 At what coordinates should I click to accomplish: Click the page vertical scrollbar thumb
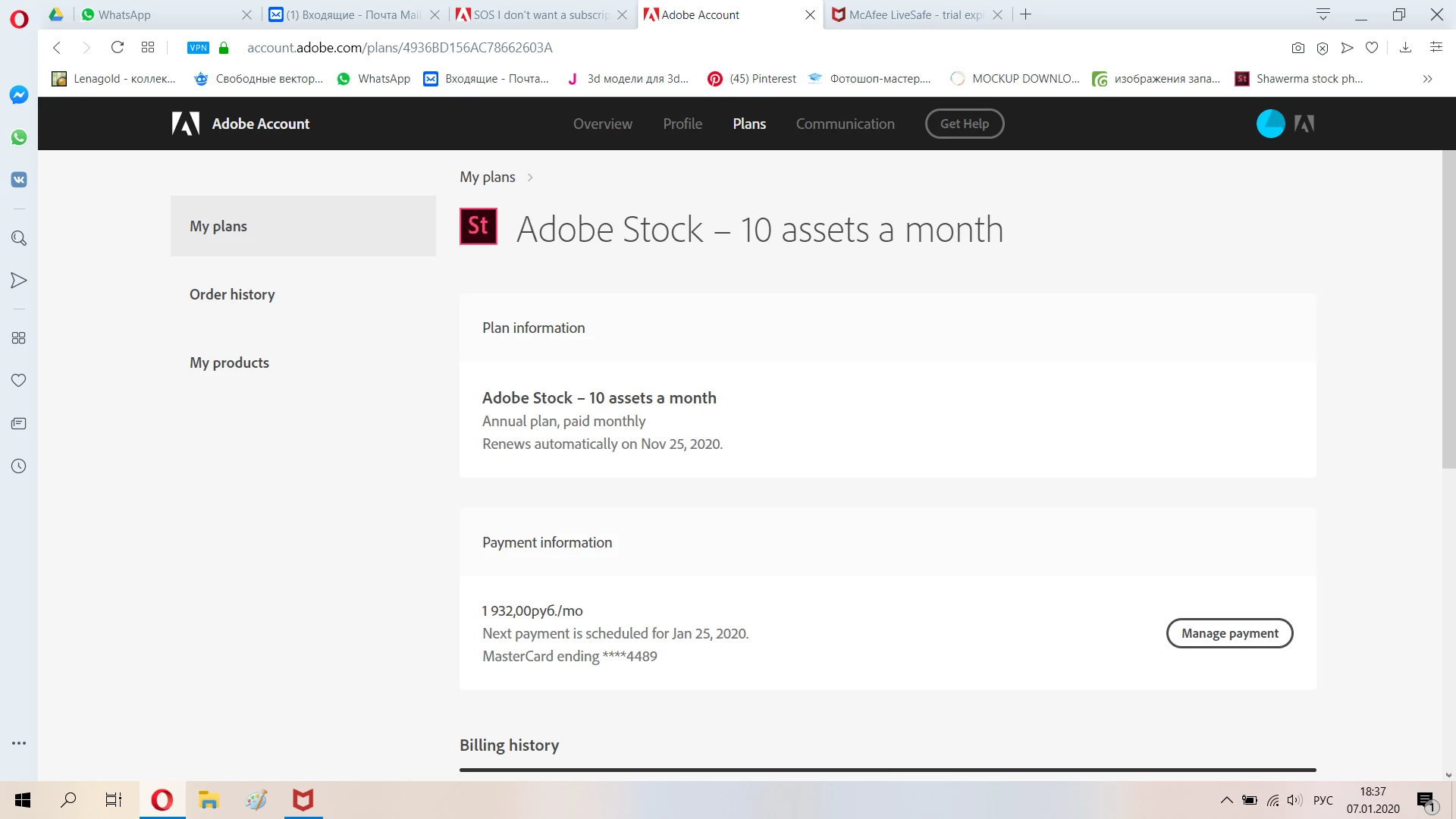(1448, 309)
